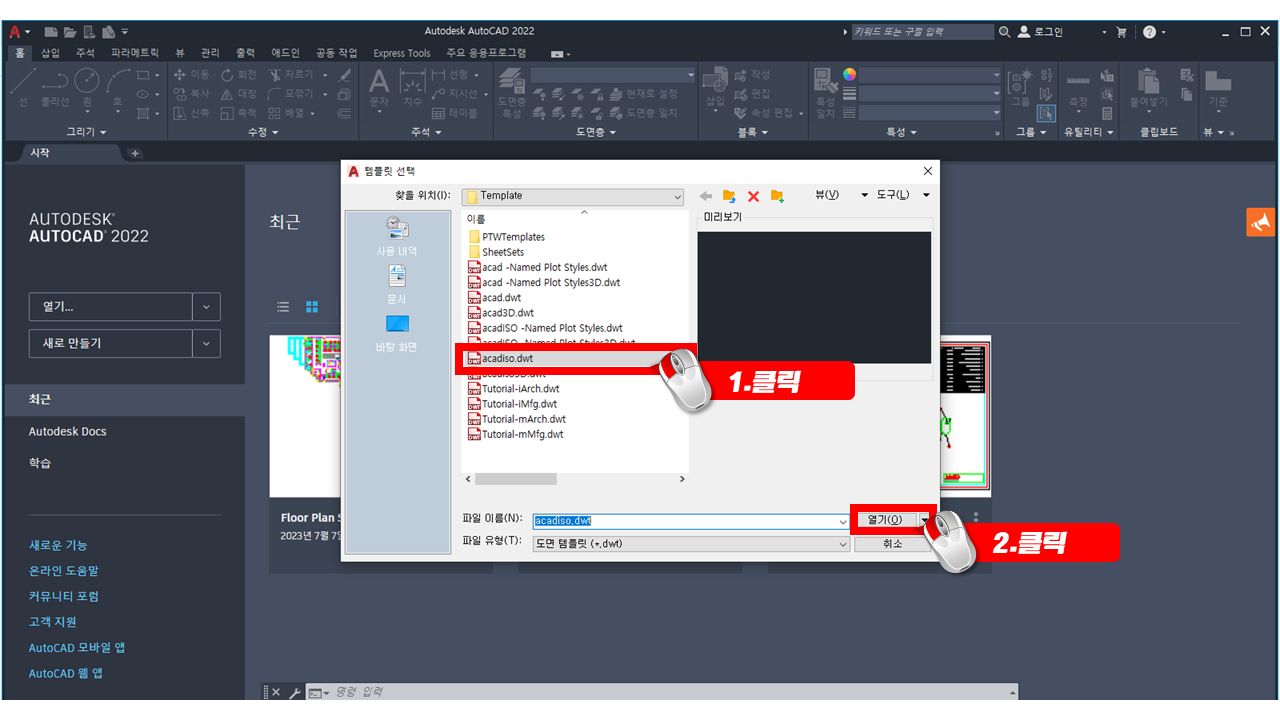Expand the 파일 이름 dropdown arrow
Screen dimensions: 1280x720
[x=843, y=521]
